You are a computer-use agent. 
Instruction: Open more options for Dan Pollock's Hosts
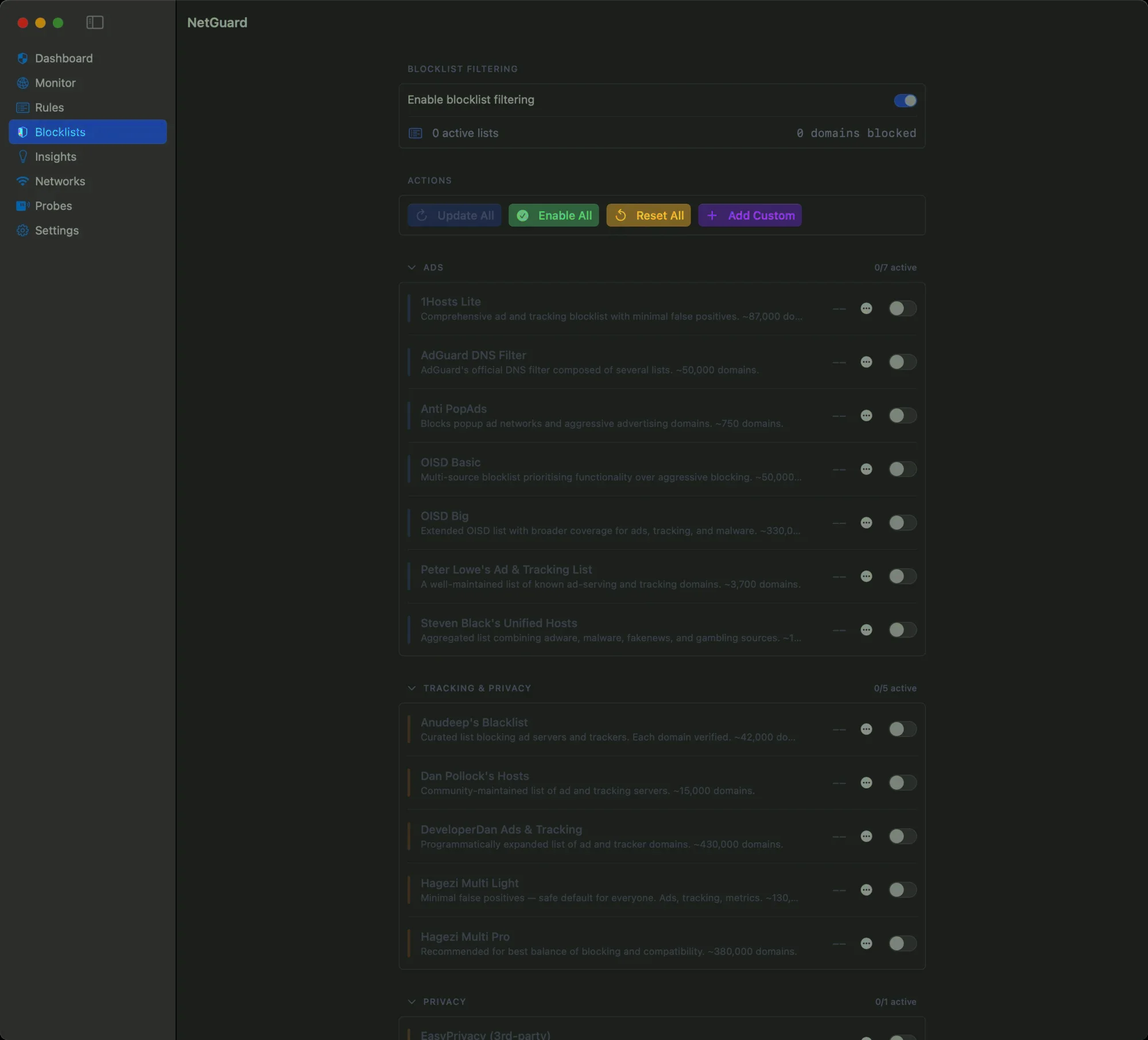[866, 783]
